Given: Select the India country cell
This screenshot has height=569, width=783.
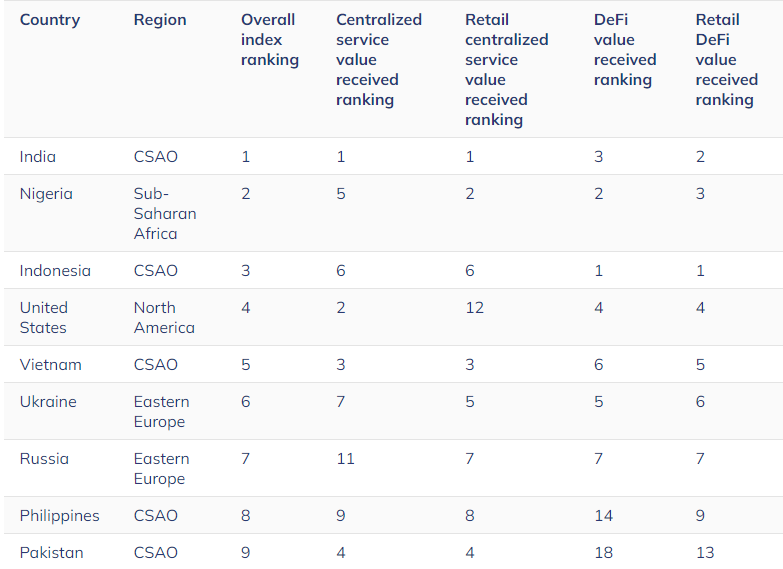Looking at the screenshot, I should point(38,157).
